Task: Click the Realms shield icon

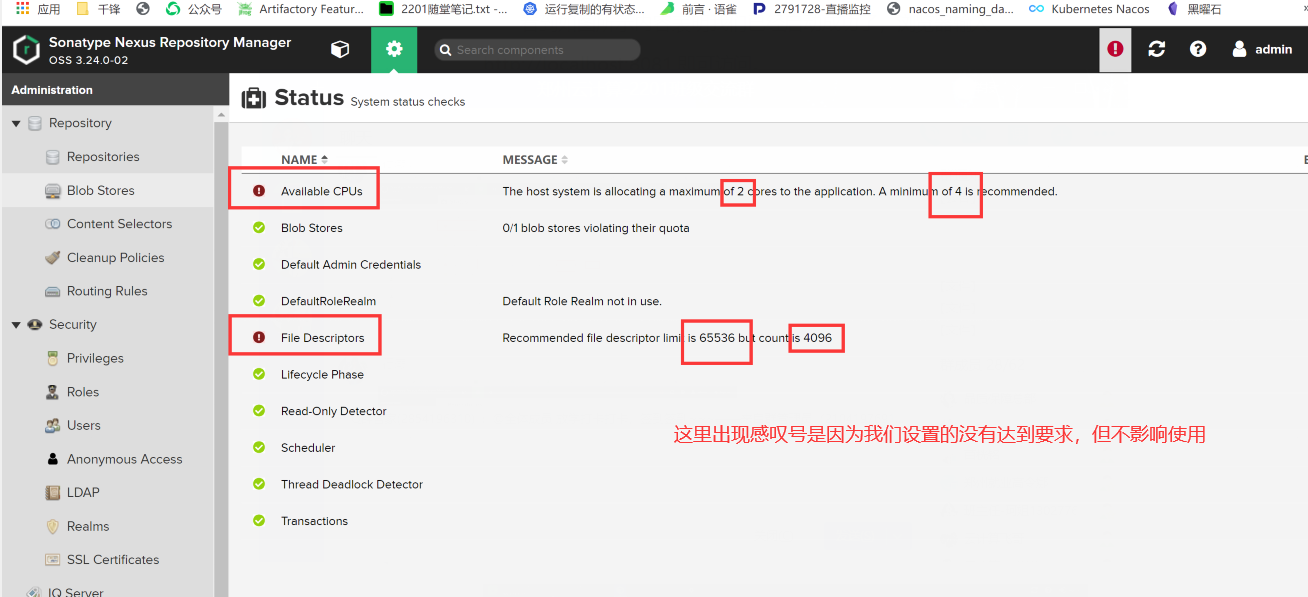Action: click(x=53, y=526)
